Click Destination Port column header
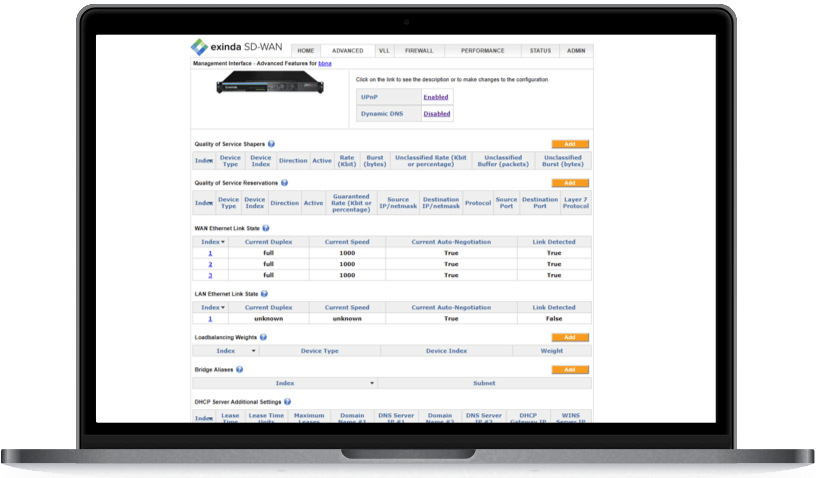Image resolution: width=816 pixels, height=478 pixels. point(540,203)
